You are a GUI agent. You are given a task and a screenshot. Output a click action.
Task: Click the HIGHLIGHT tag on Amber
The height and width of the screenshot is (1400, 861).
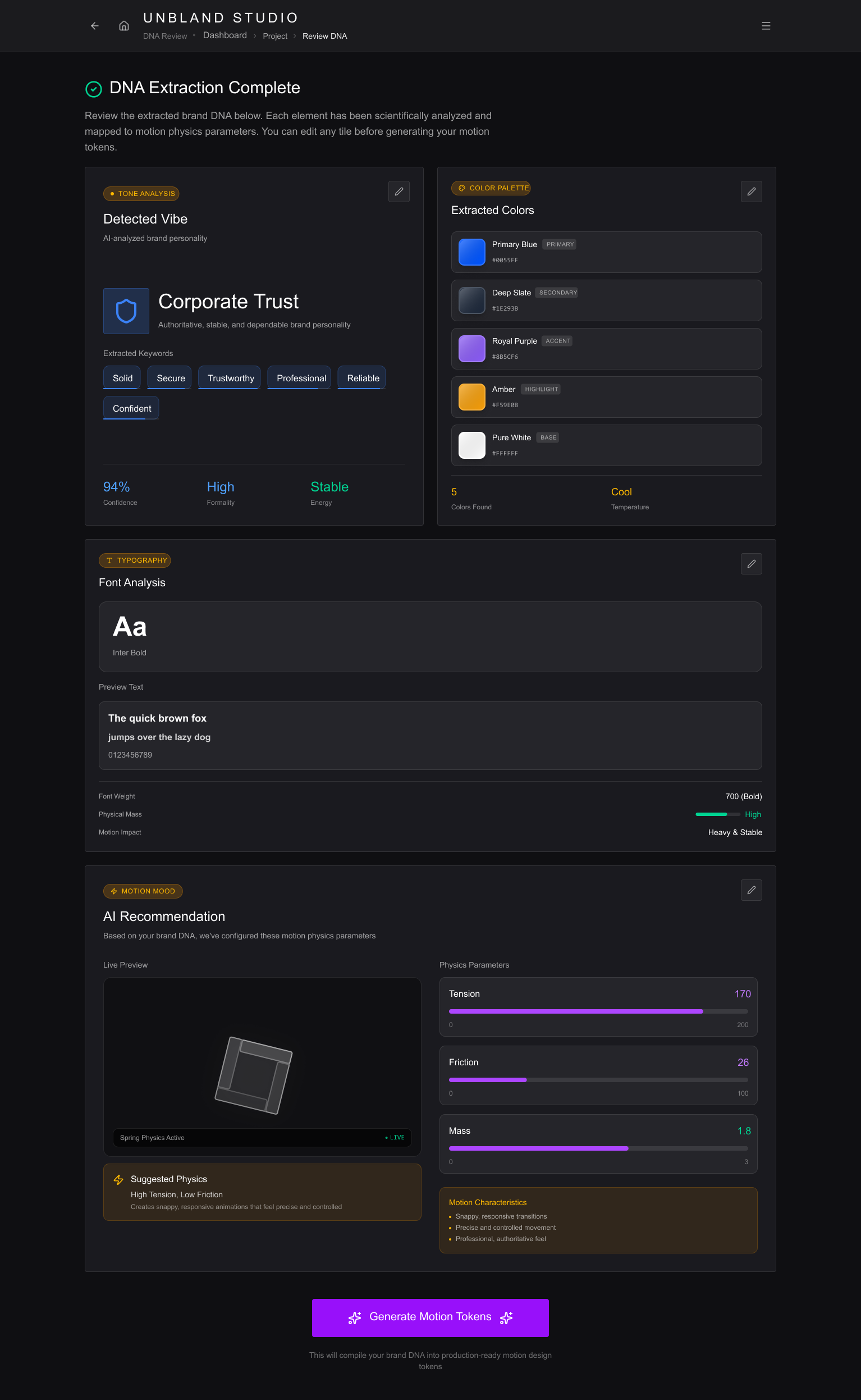point(541,389)
